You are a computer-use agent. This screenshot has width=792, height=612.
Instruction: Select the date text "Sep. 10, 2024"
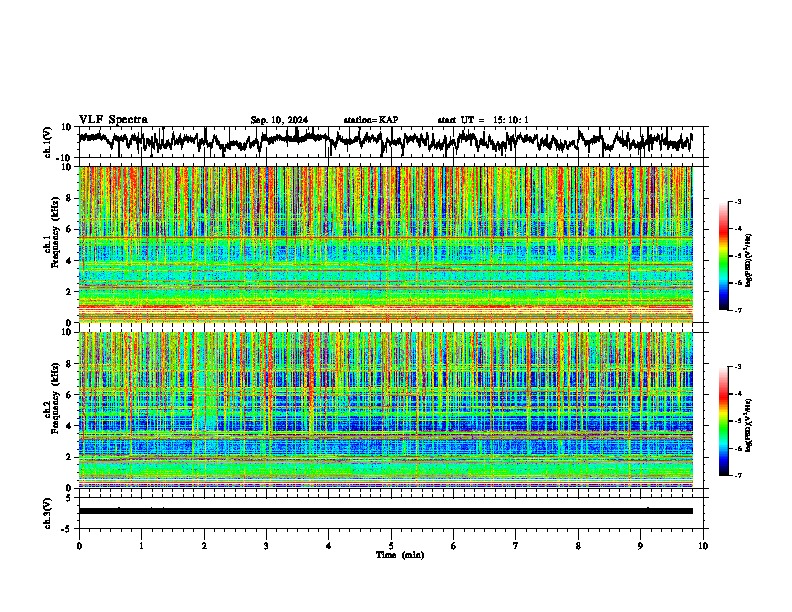click(x=279, y=120)
